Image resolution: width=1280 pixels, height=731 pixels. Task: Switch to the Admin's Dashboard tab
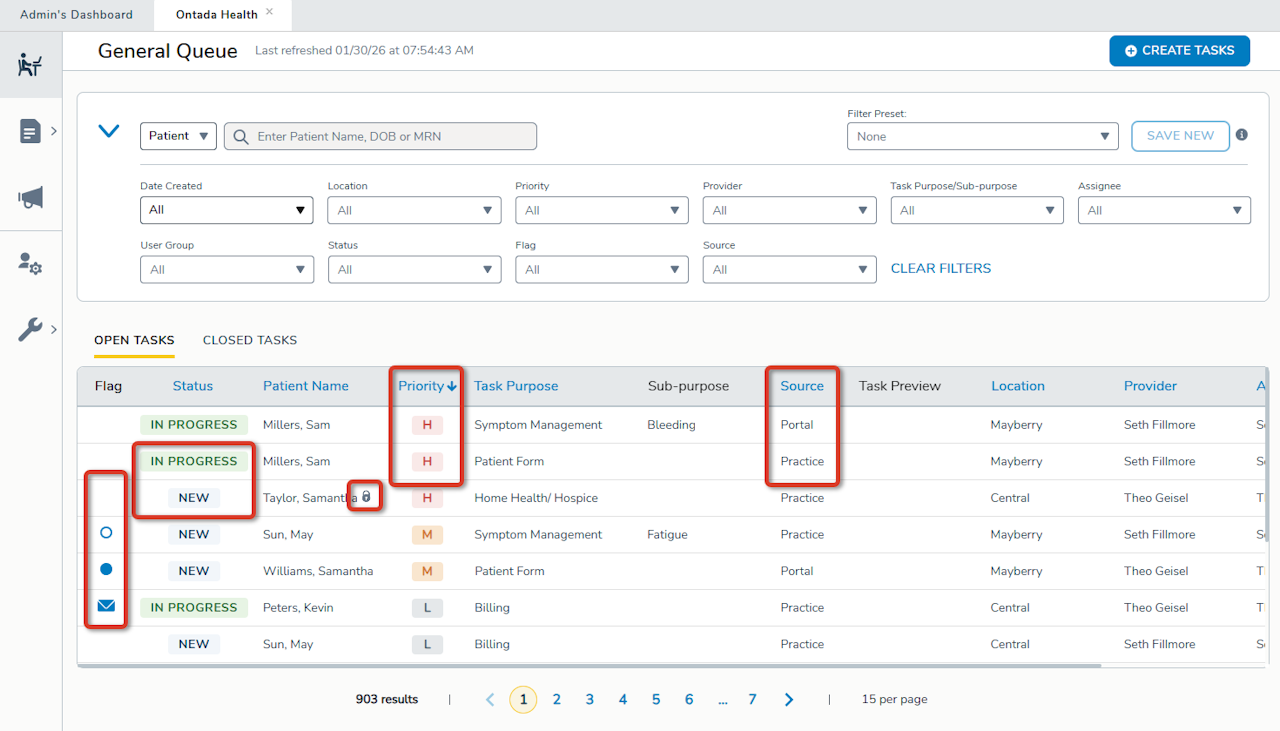[76, 14]
